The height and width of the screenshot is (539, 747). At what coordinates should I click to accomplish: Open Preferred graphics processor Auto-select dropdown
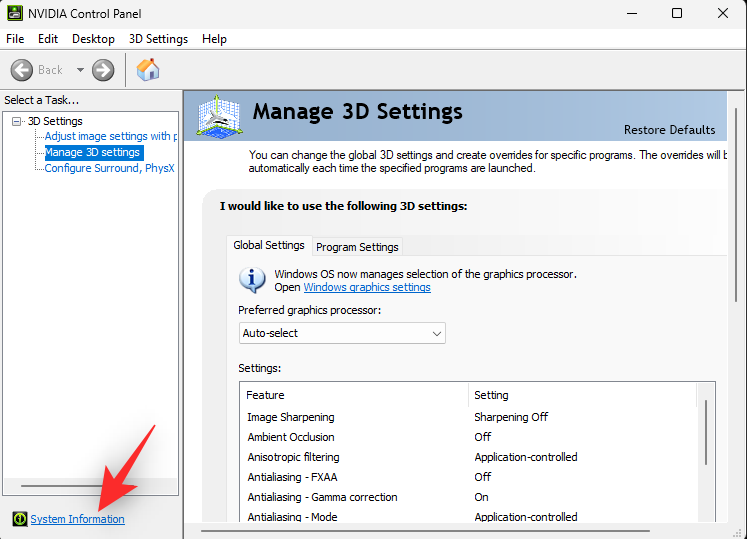pyautogui.click(x=342, y=333)
